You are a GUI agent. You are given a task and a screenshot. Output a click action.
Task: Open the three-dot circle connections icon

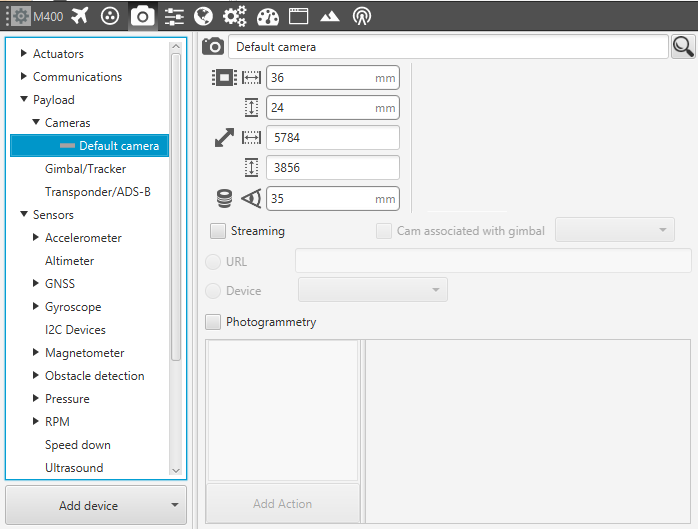(110, 16)
